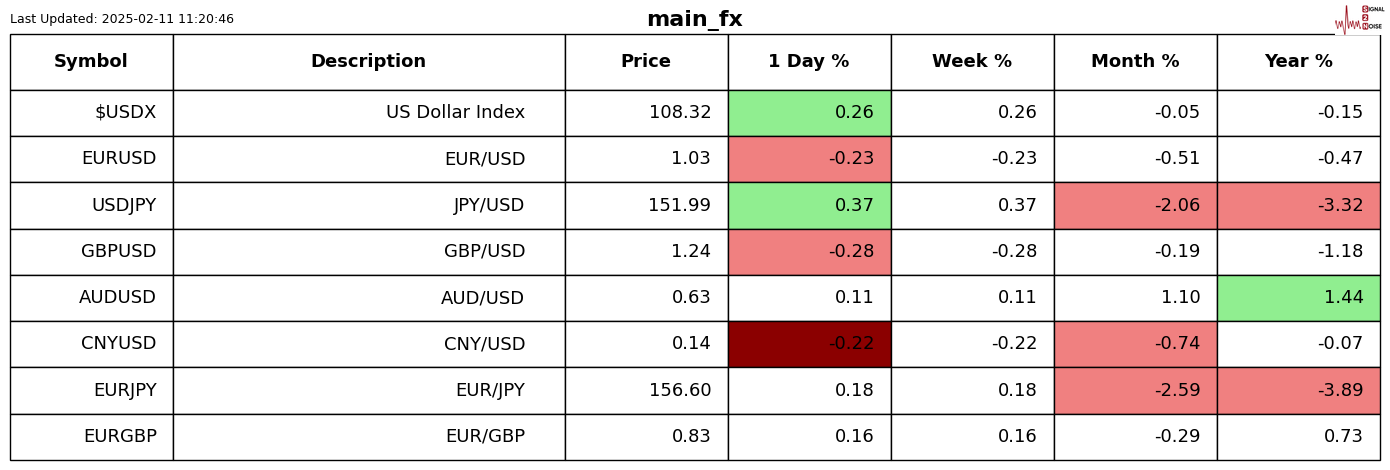Select the red USDJPY Year % cell
The height and width of the screenshot is (470, 1390).
pyautogui.click(x=1298, y=206)
